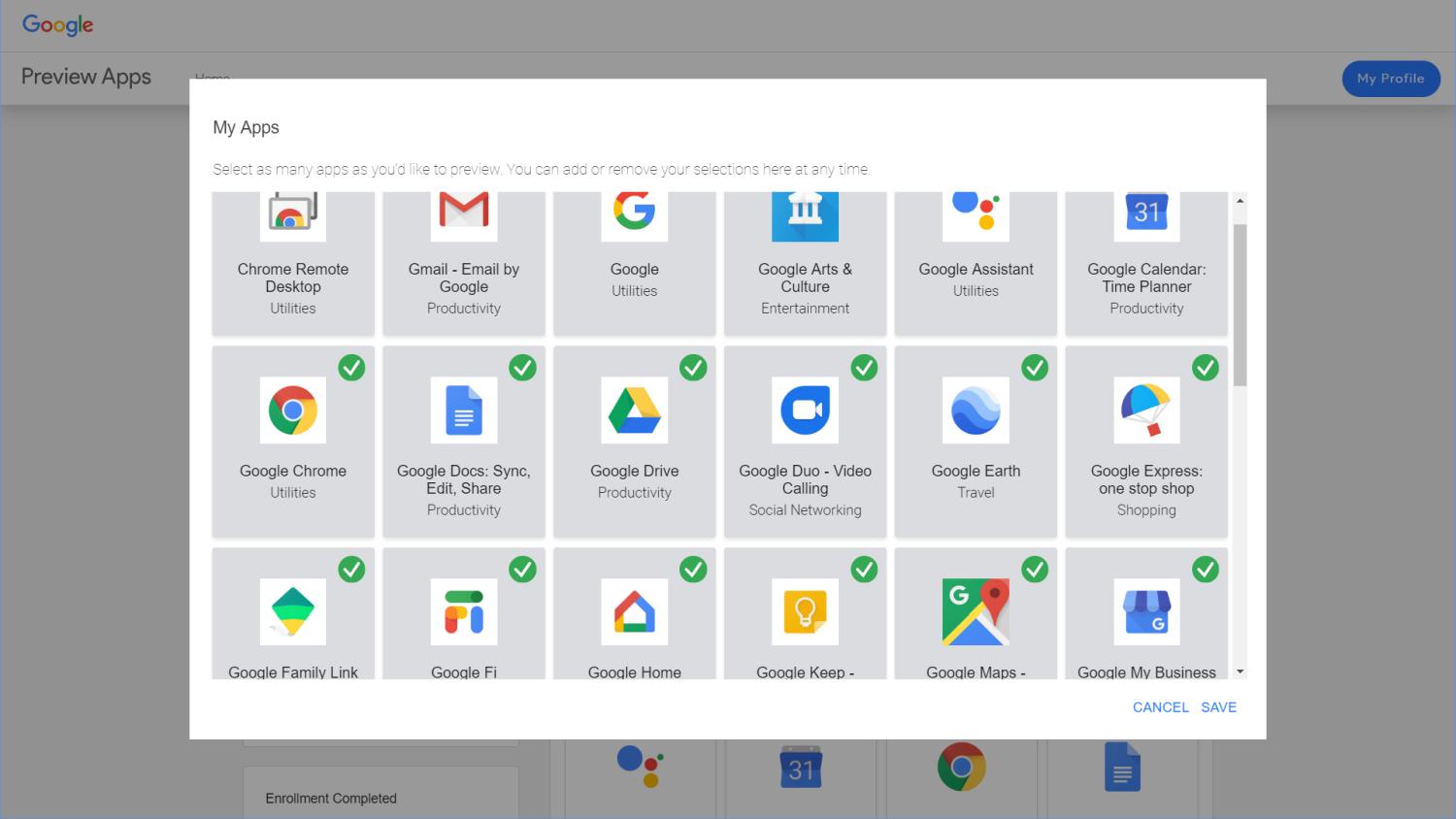Click the Google Fi app icon
1456x819 pixels.
point(464,612)
